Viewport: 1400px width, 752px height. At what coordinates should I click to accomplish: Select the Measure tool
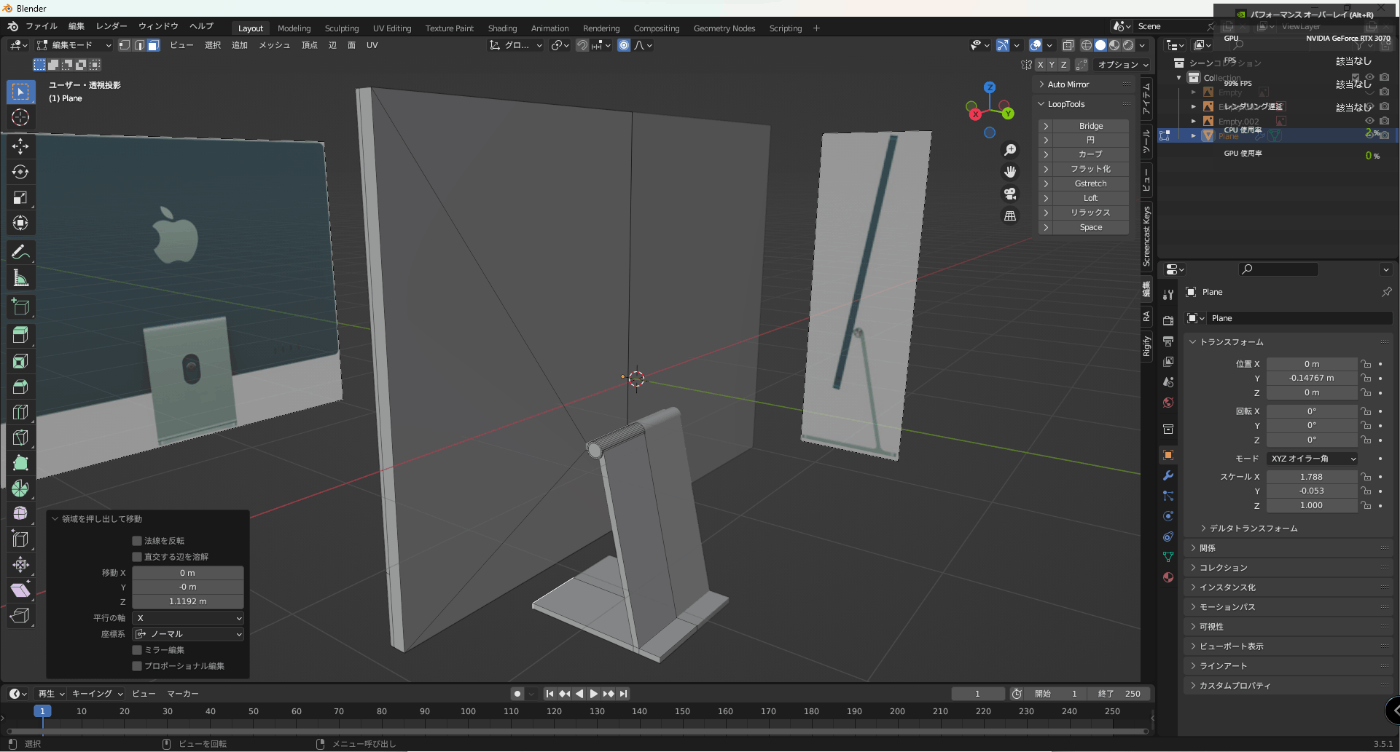(x=20, y=277)
